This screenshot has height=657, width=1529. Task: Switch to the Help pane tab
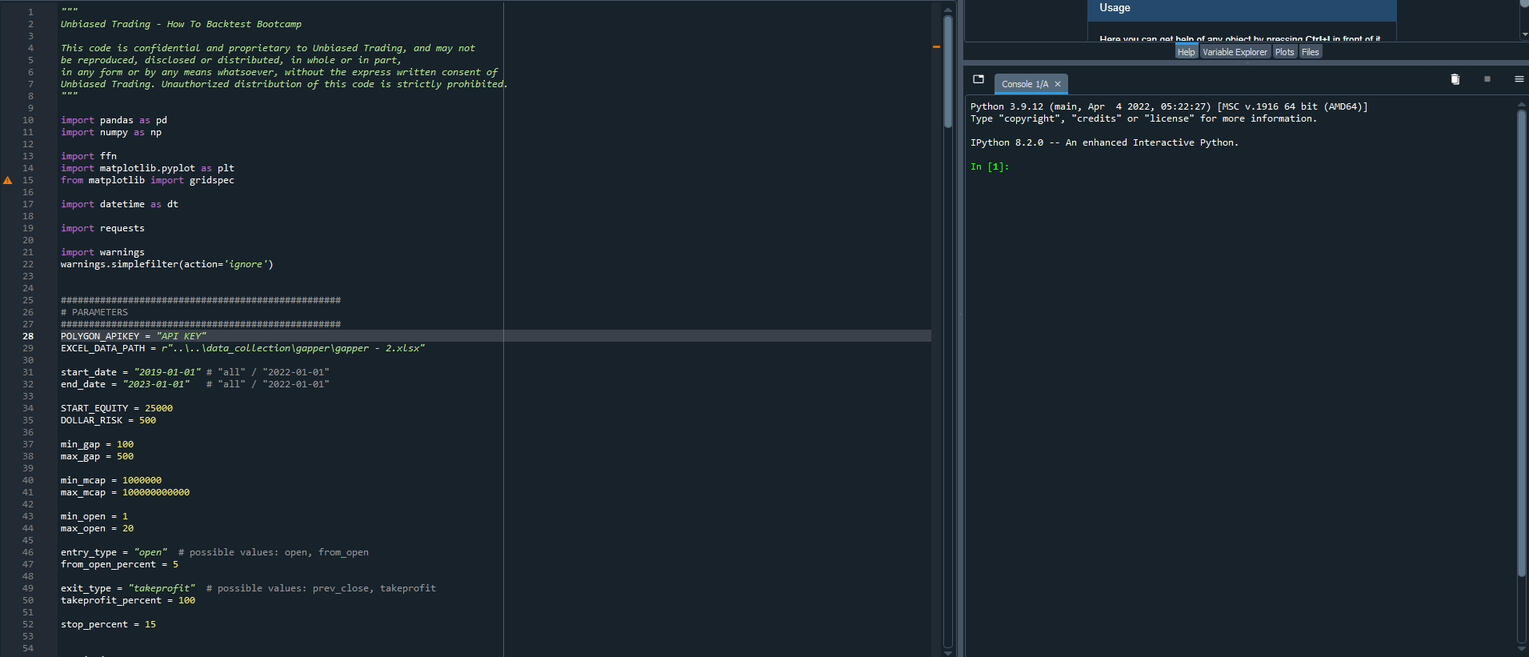[1186, 52]
